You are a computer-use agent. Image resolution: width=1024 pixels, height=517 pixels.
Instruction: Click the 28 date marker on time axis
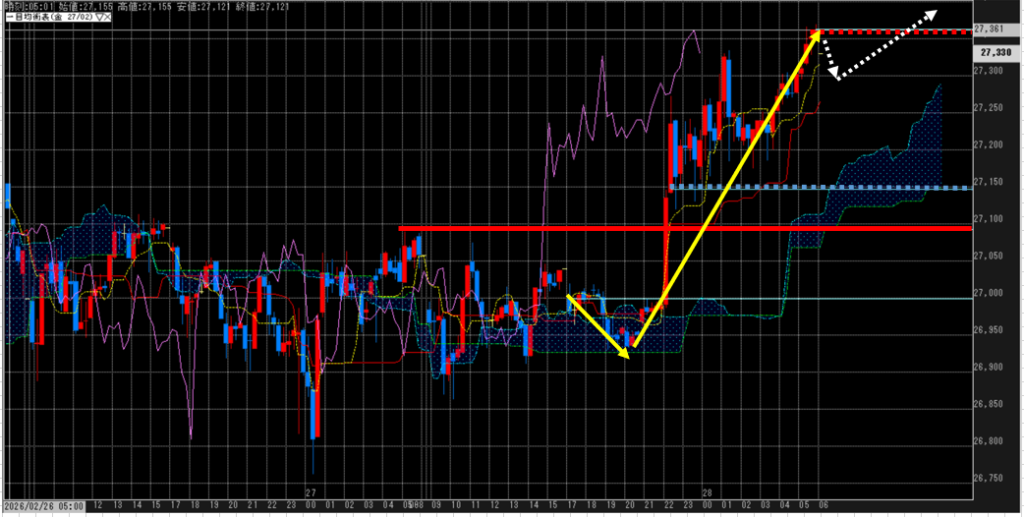[705, 493]
